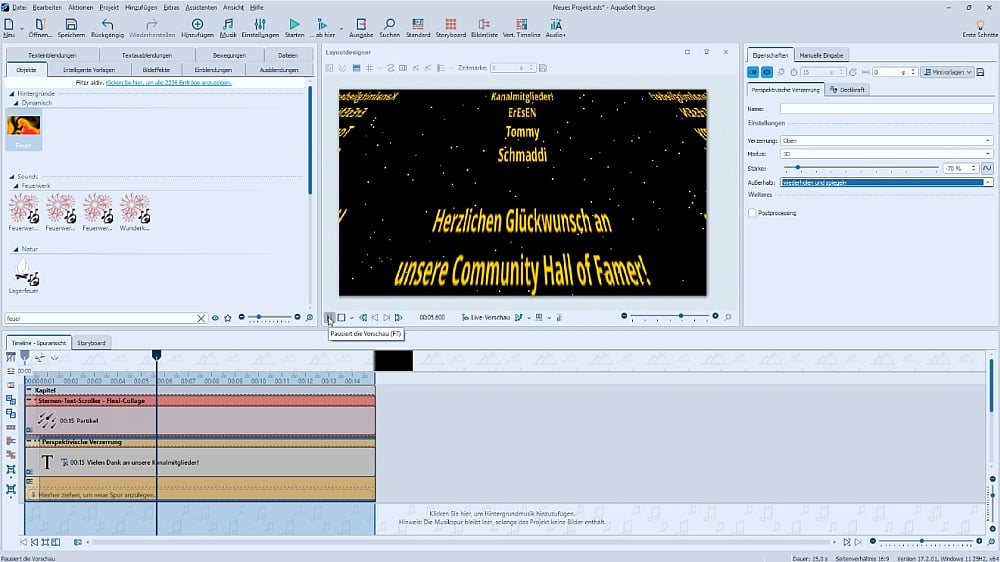
Task: Switch to the Bildeffekte tab
Action: [x=156, y=70]
